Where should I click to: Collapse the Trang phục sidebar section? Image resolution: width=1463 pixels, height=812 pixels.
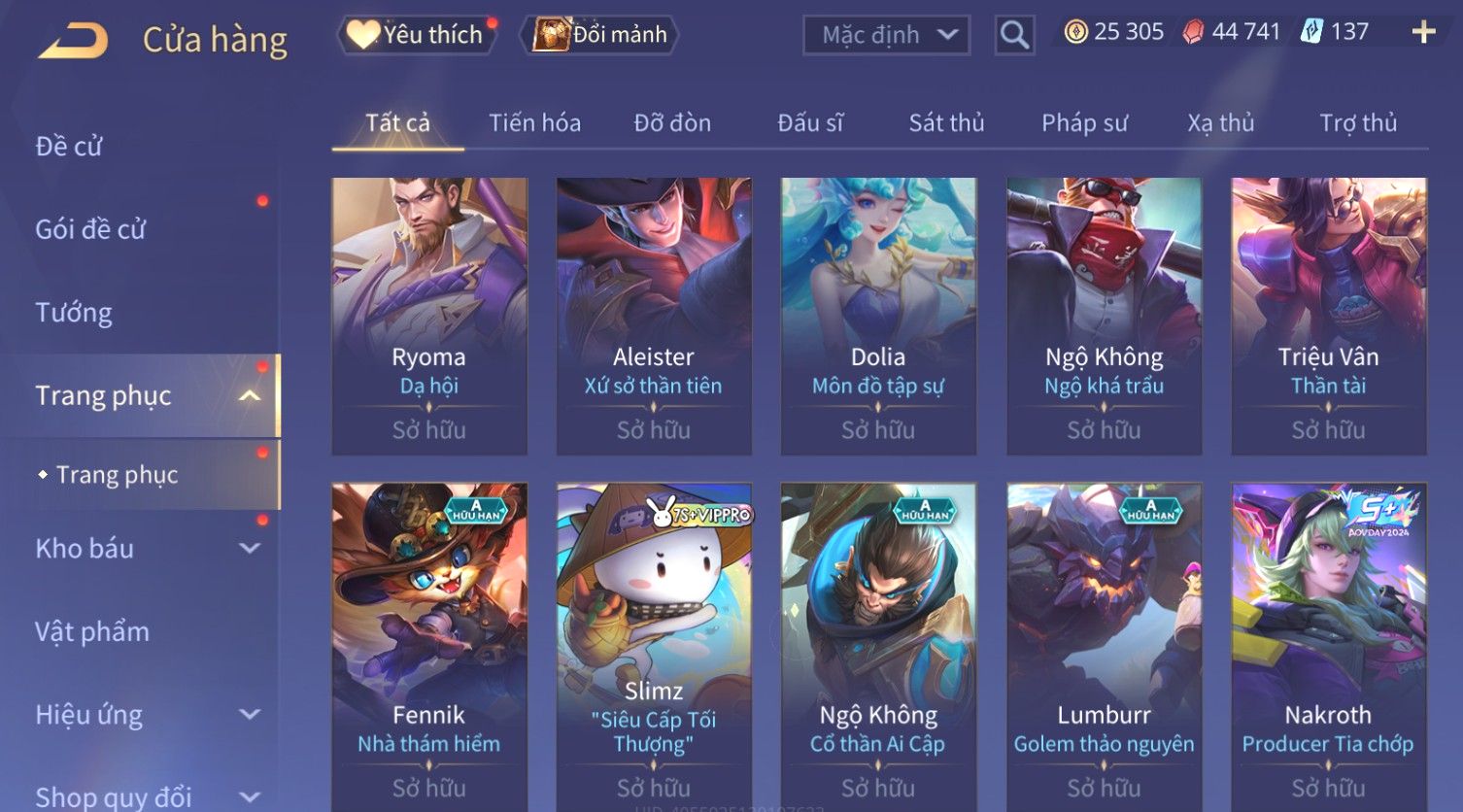click(x=250, y=395)
